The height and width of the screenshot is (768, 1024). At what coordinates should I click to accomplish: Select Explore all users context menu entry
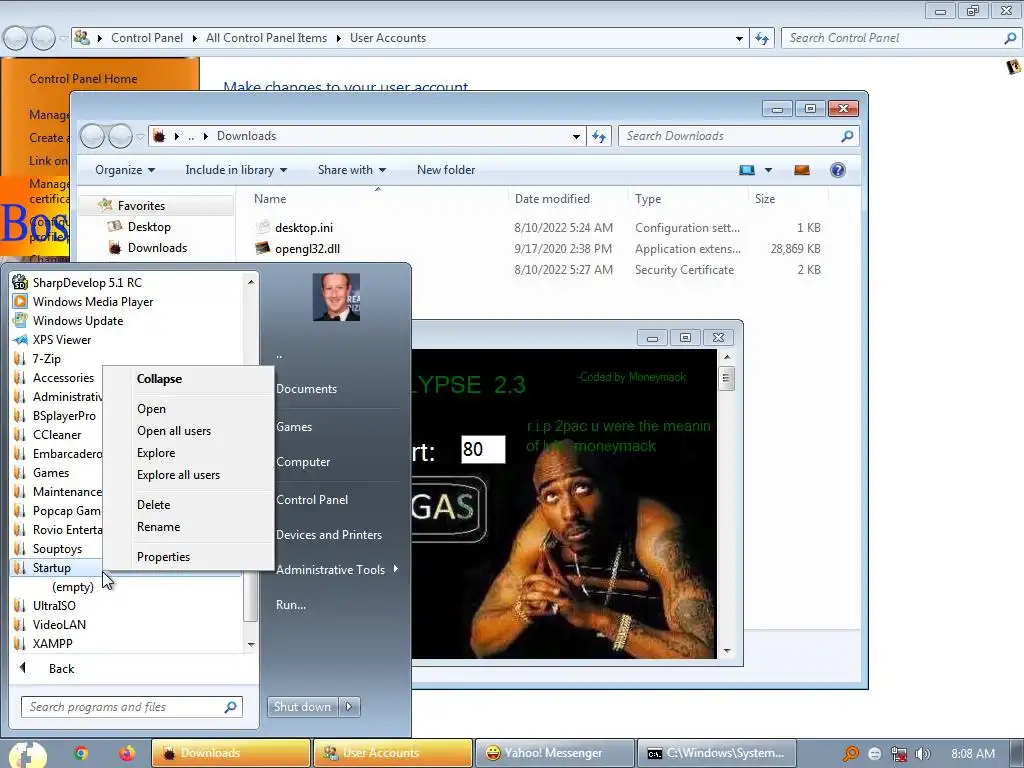(x=178, y=475)
